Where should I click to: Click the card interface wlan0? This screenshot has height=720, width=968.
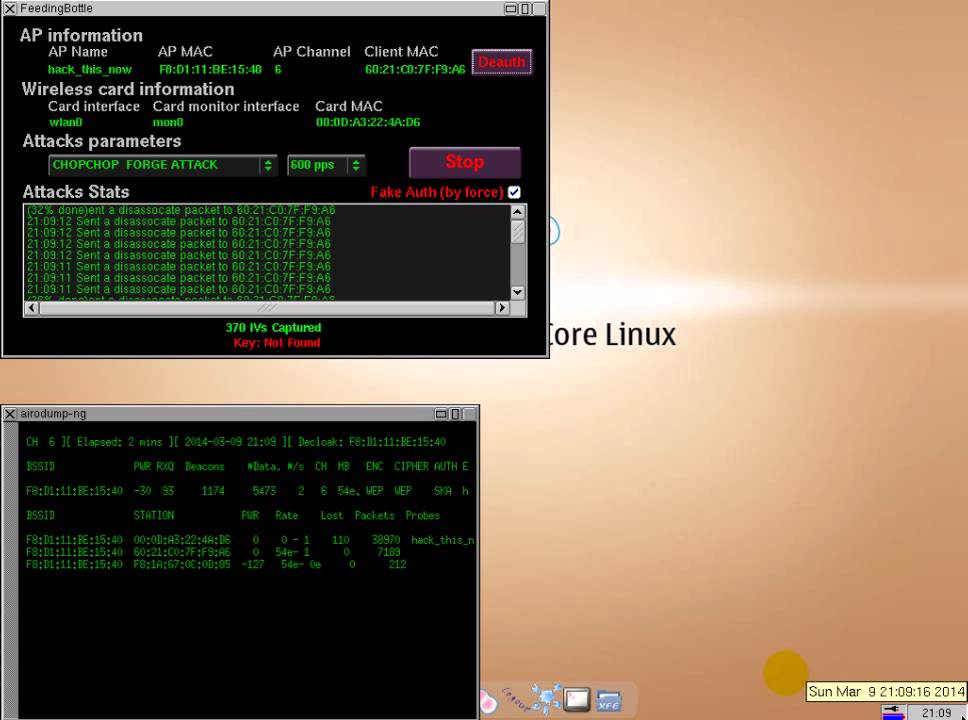click(x=65, y=122)
